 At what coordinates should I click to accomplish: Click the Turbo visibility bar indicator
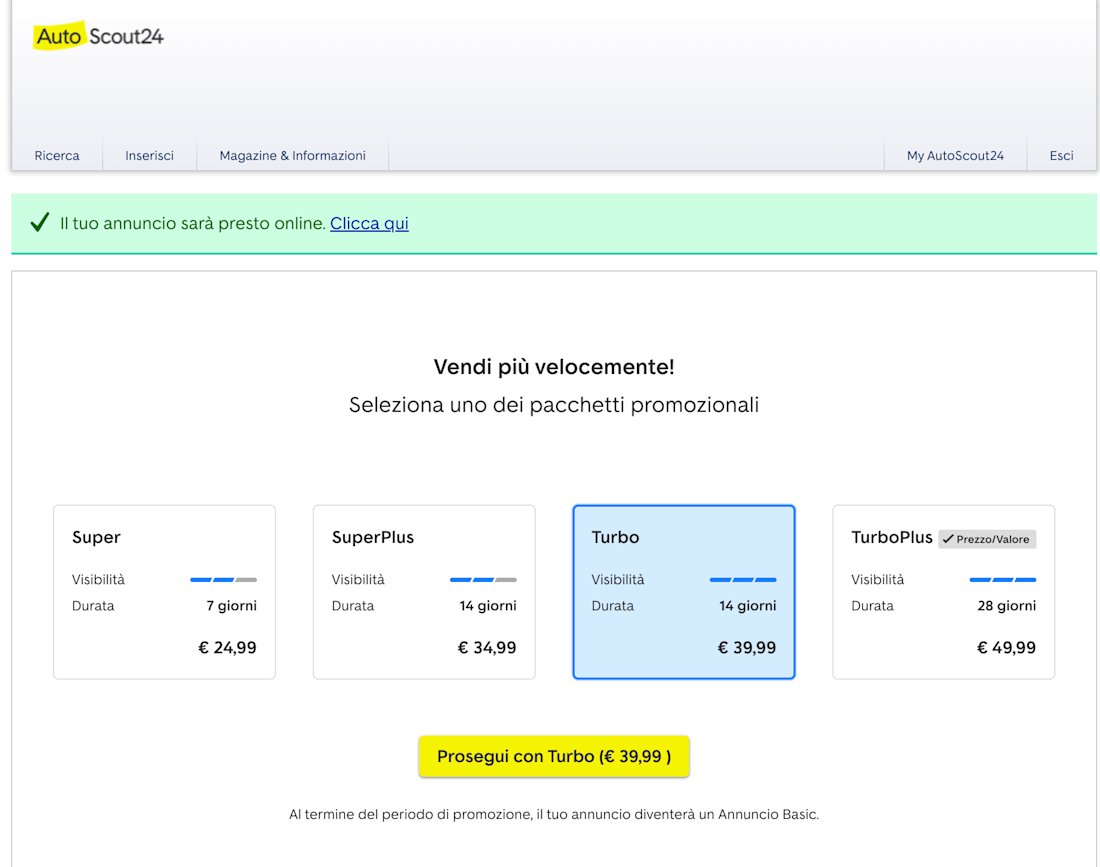[743, 579]
